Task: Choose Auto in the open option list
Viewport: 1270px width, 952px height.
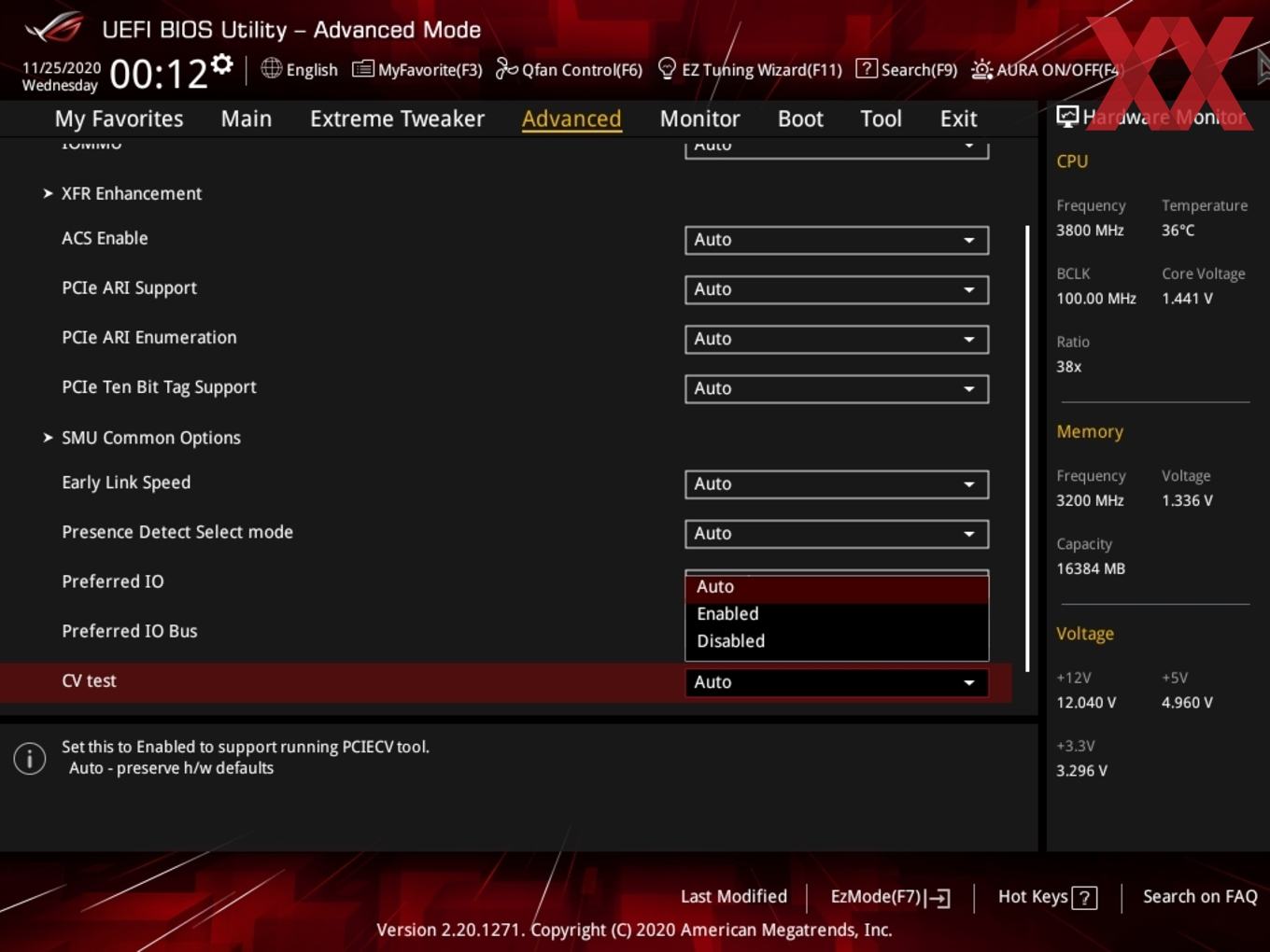Action: pyautogui.click(x=837, y=587)
